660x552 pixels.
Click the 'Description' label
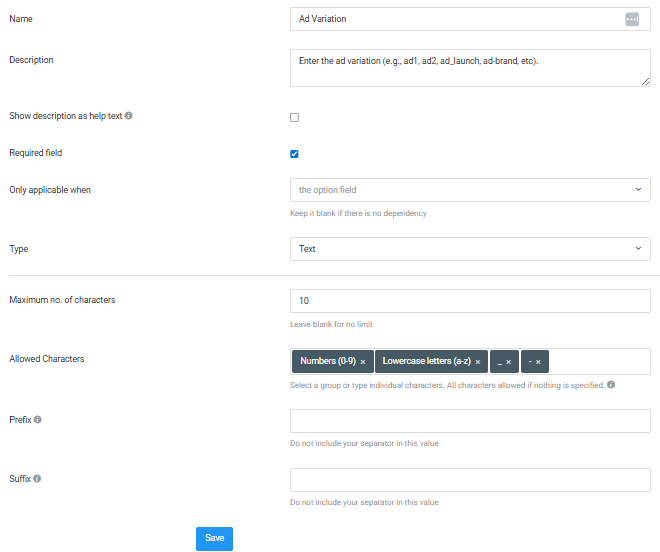[x=31, y=60]
